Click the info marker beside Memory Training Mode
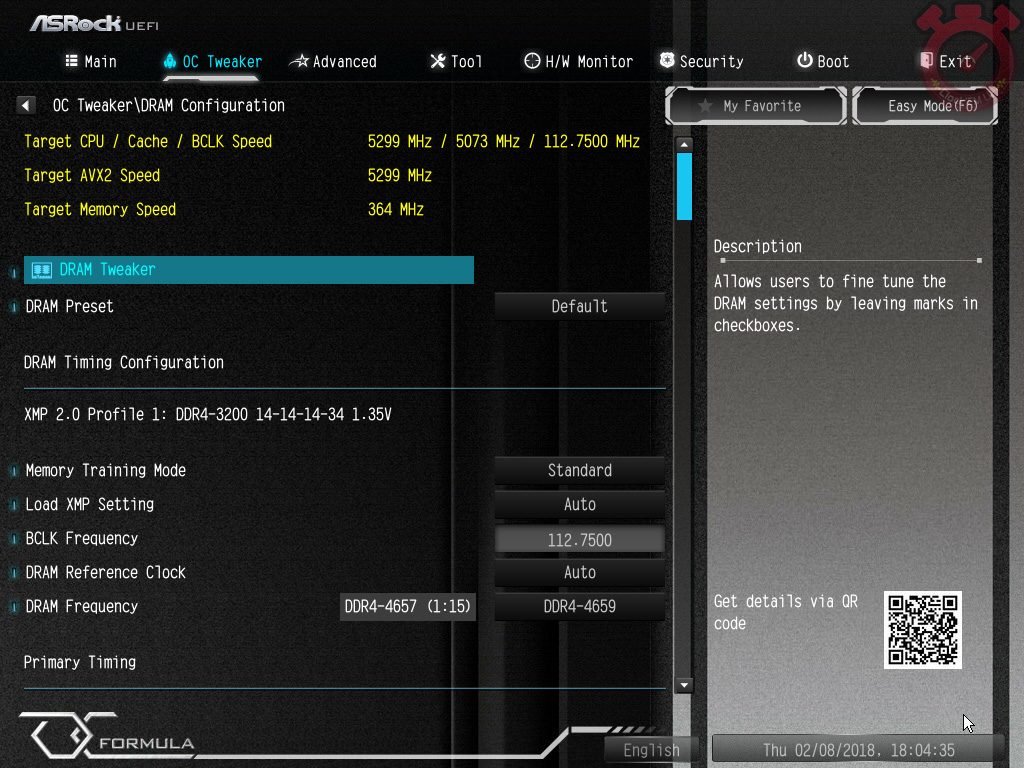Screen dimensions: 1024x768 point(14,471)
